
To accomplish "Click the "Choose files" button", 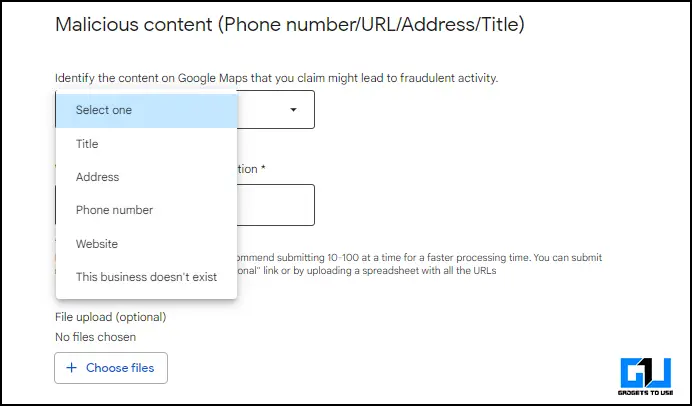I will pos(111,368).
